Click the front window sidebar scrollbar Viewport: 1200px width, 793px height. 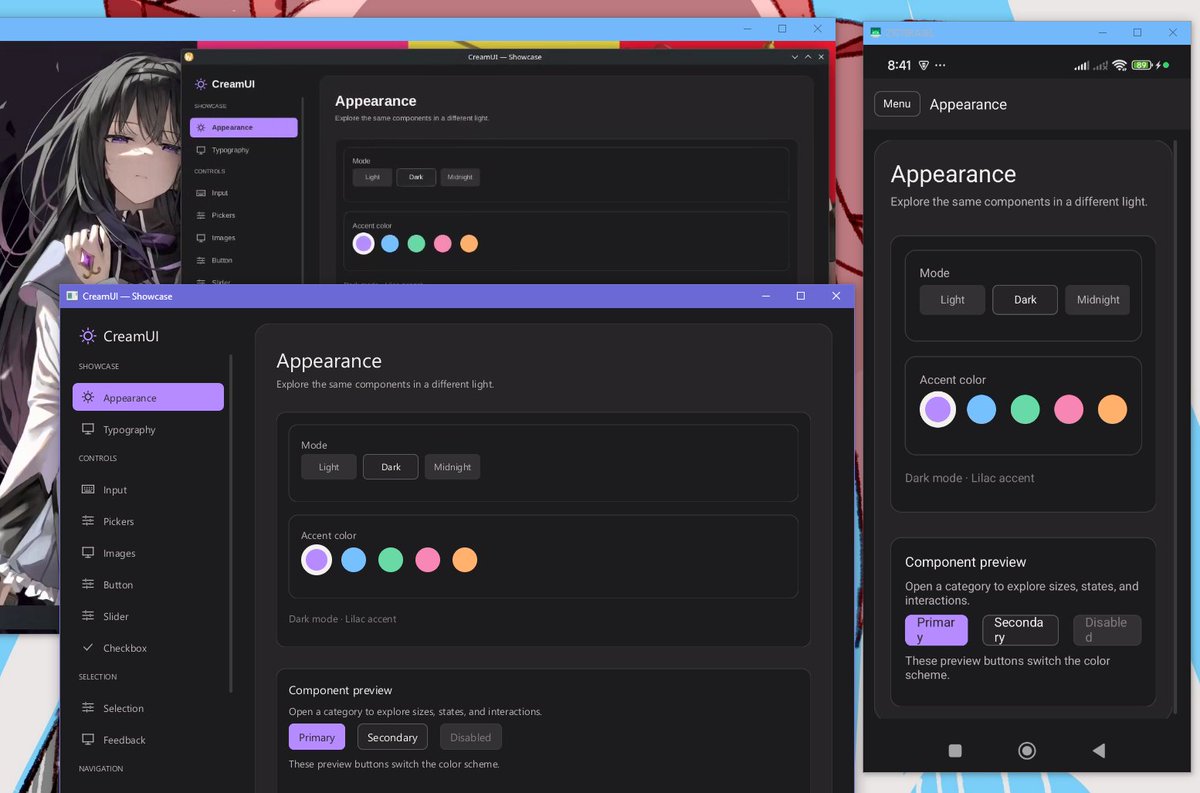pos(231,523)
